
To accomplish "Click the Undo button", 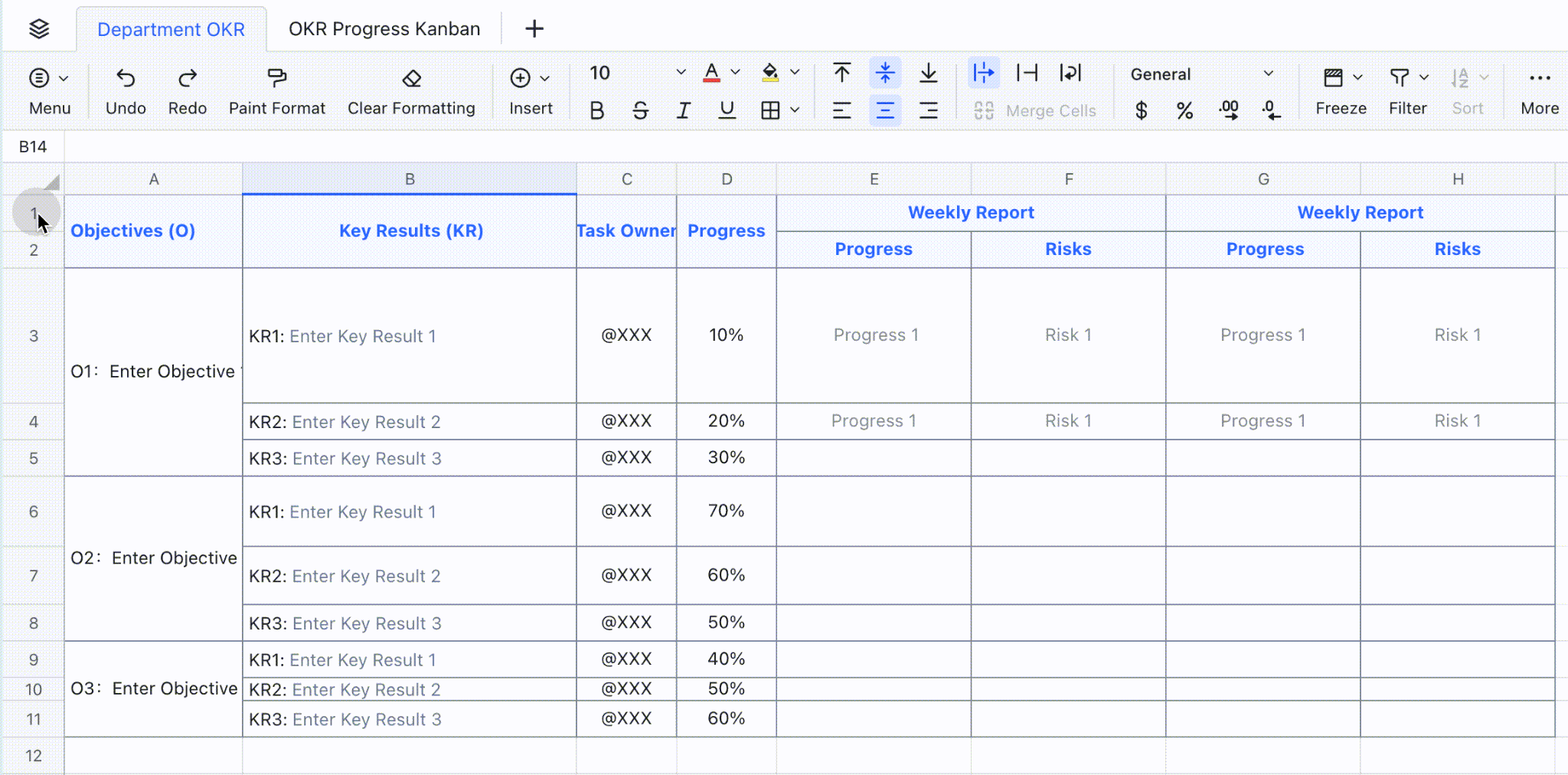I will click(x=126, y=91).
